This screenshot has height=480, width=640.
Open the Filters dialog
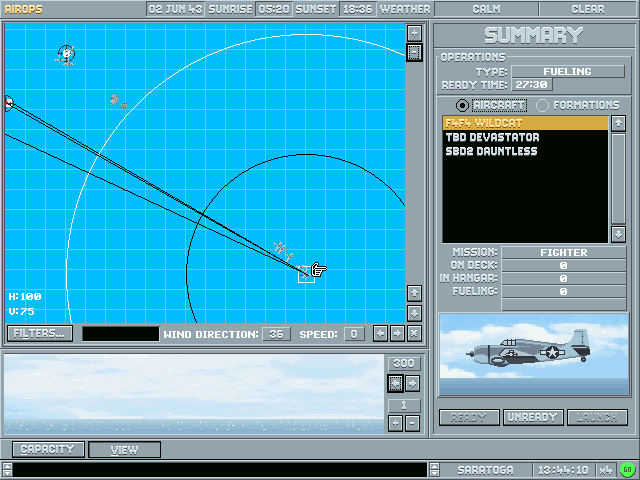(x=40, y=333)
